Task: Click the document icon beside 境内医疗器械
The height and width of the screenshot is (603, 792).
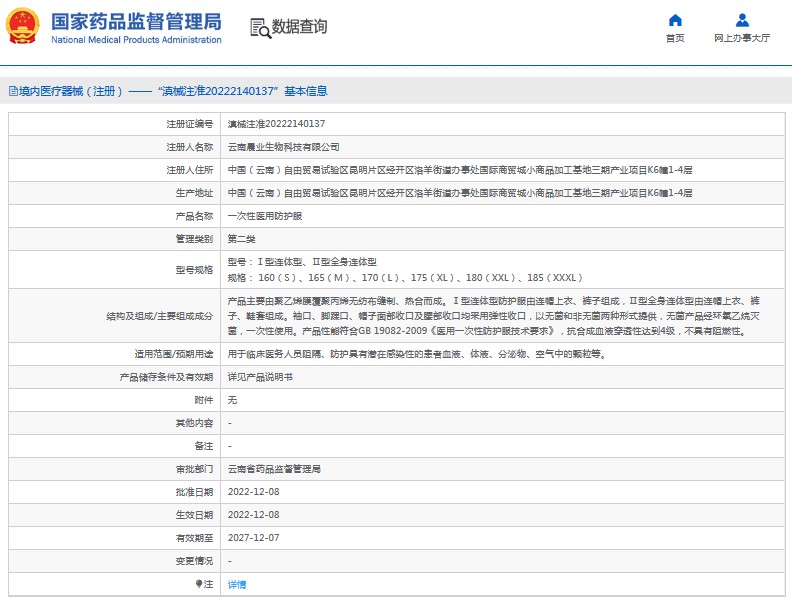Action: pos(13,91)
